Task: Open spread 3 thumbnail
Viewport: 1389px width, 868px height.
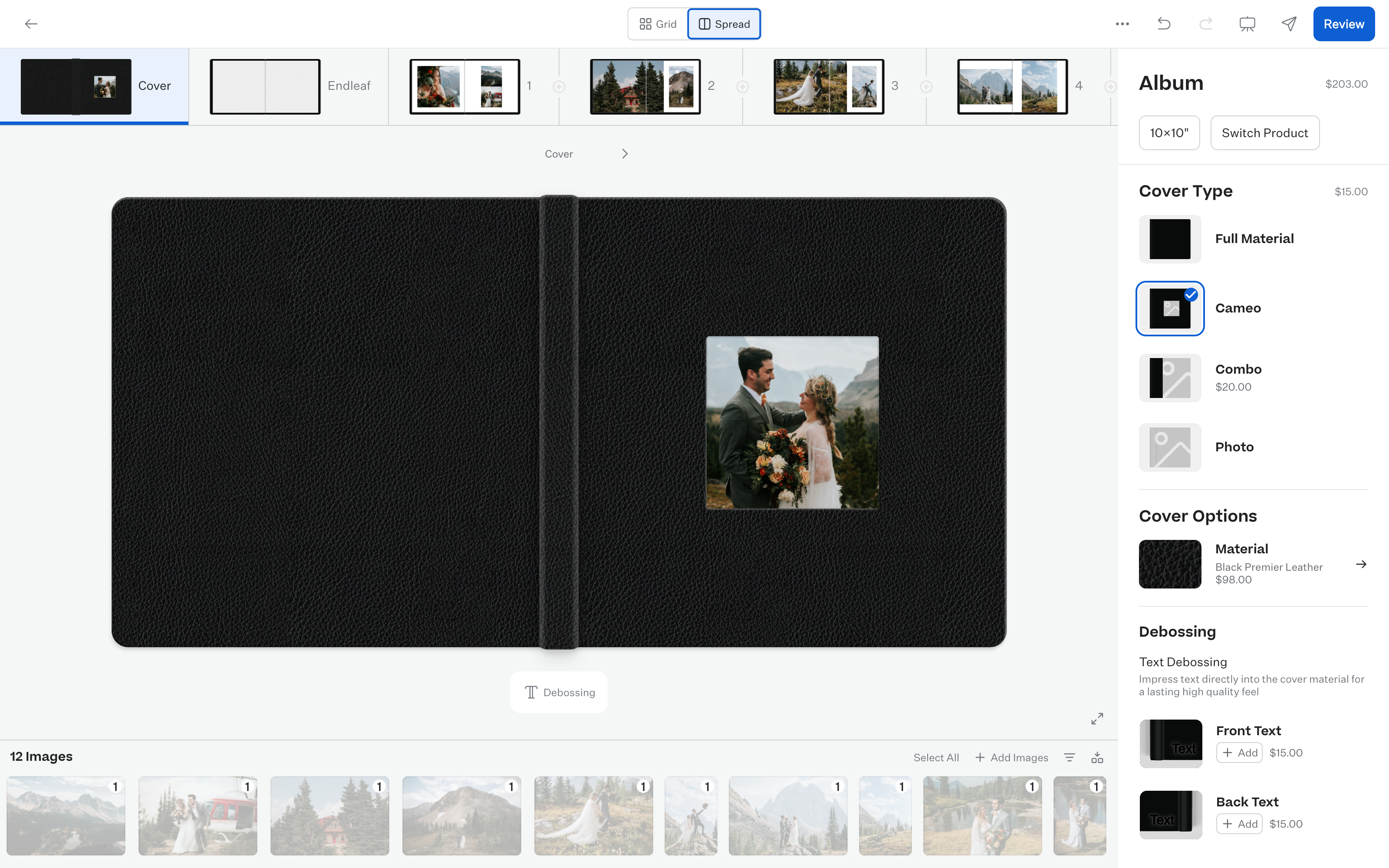Action: click(x=829, y=87)
